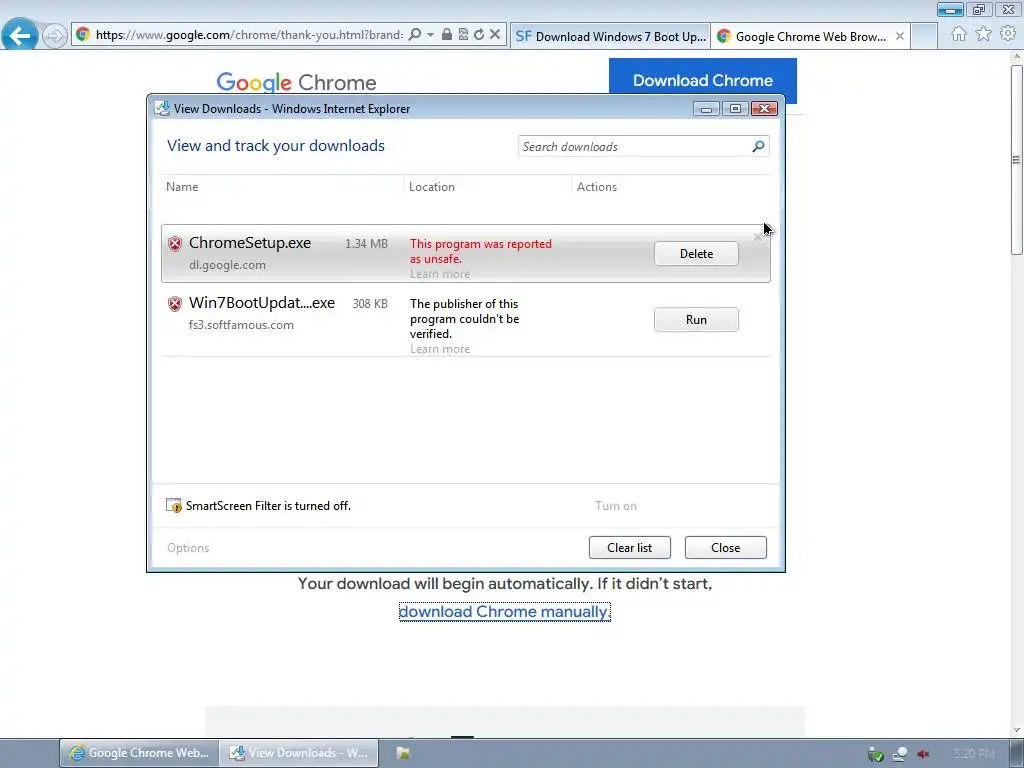Image resolution: width=1024 pixels, height=768 pixels.
Task: Click the Search downloads field
Action: 643,146
